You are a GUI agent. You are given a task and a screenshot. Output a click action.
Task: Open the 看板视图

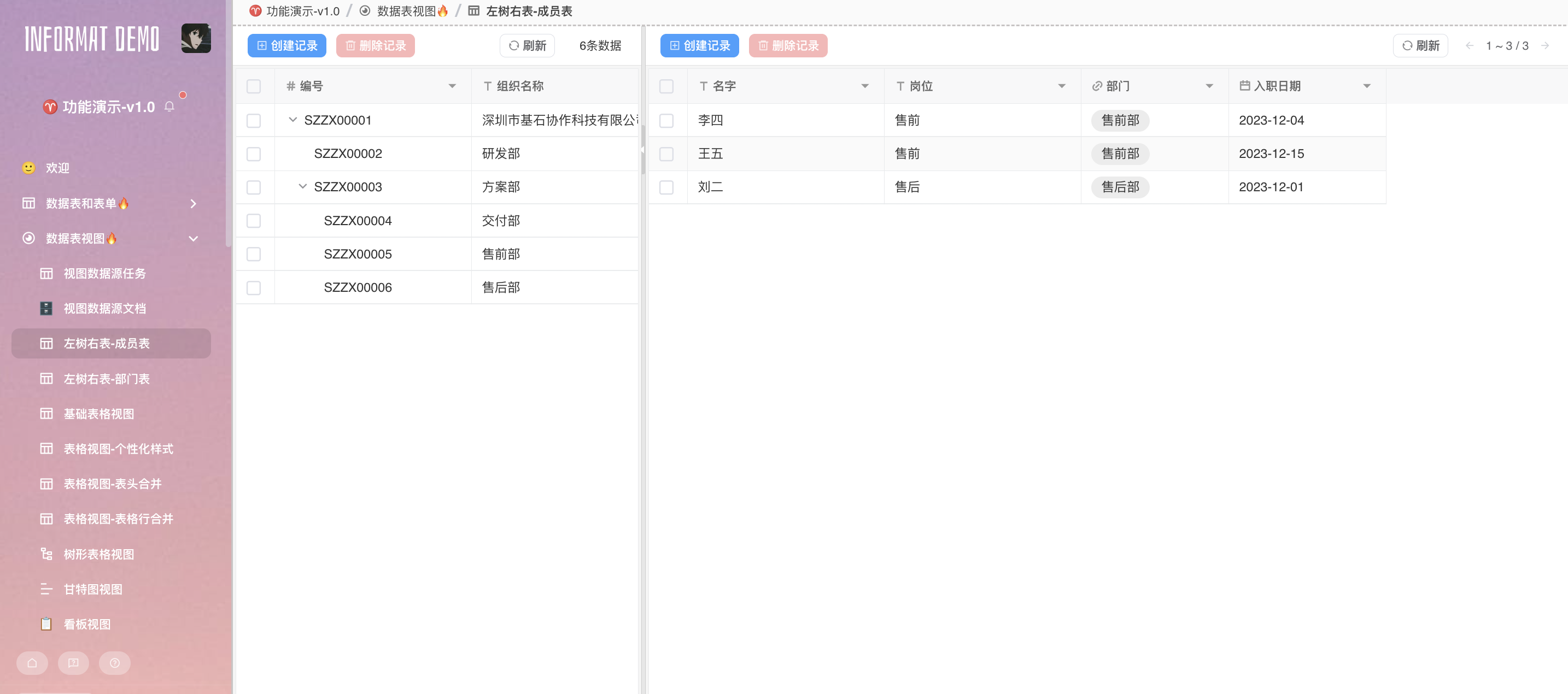[87, 624]
